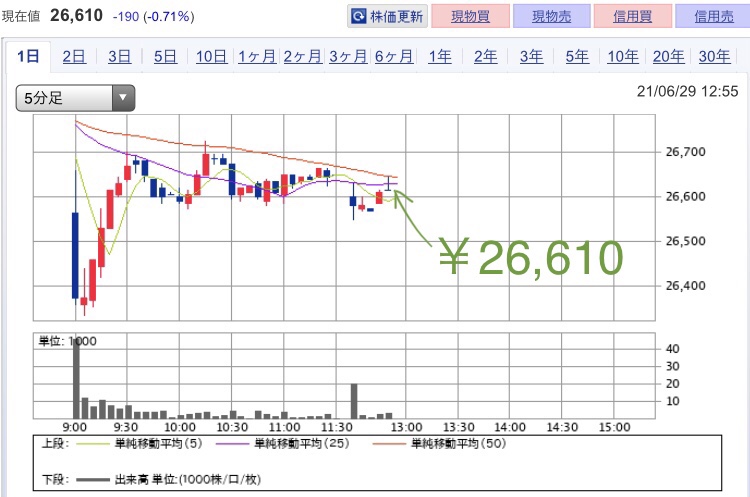Viewport: 750px width, 497px height.
Task: Click the 26,700 price axis label
Action: [685, 152]
